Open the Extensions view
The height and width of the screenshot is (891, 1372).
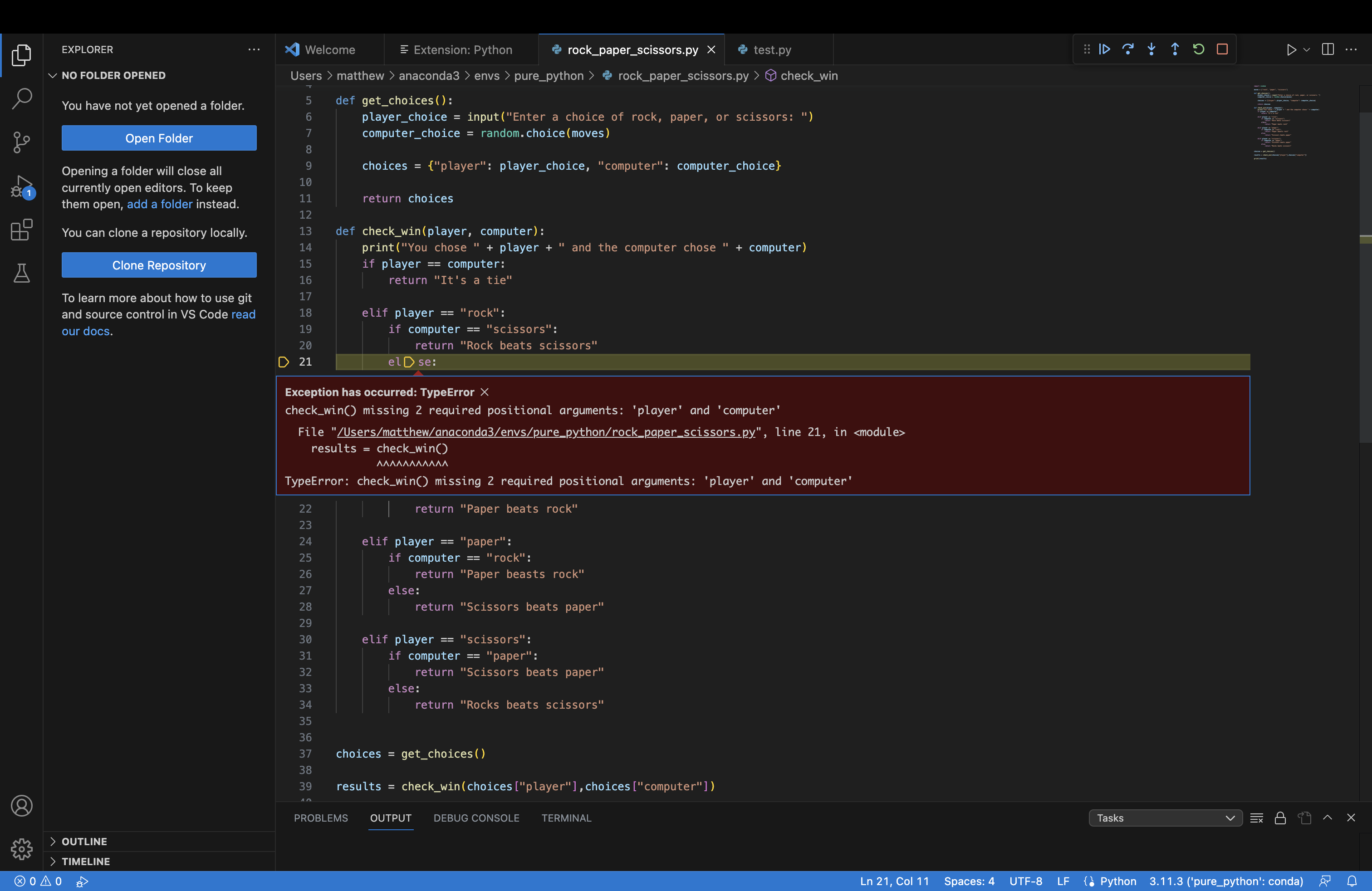click(21, 230)
